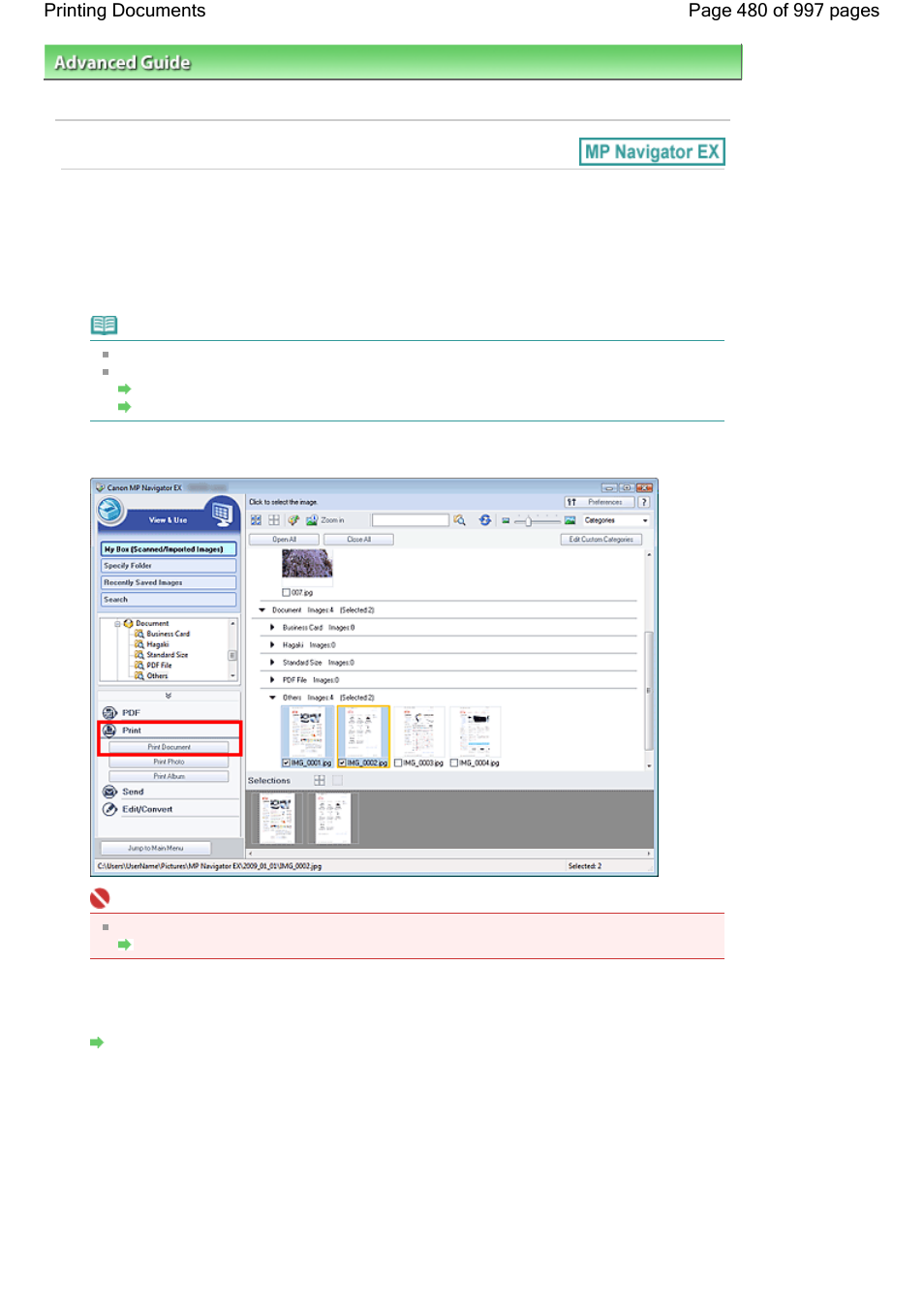924x1308 pixels.
Task: Refresh the view with blue arrows icon
Action: click(x=485, y=520)
